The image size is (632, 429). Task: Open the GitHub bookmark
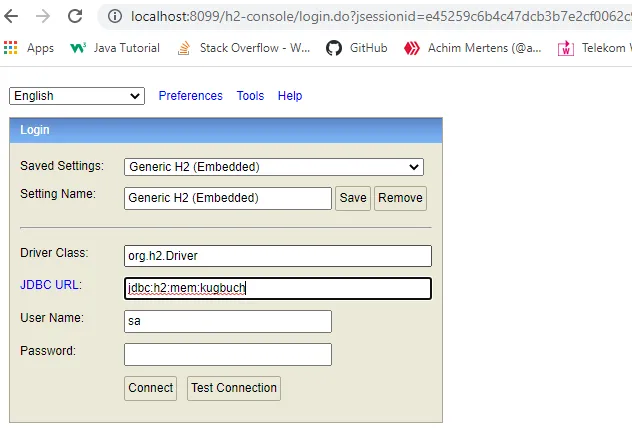(368, 48)
